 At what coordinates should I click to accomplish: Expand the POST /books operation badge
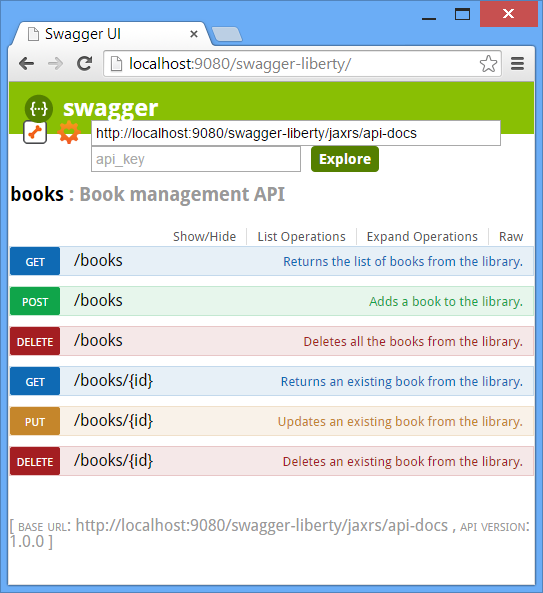coord(35,301)
